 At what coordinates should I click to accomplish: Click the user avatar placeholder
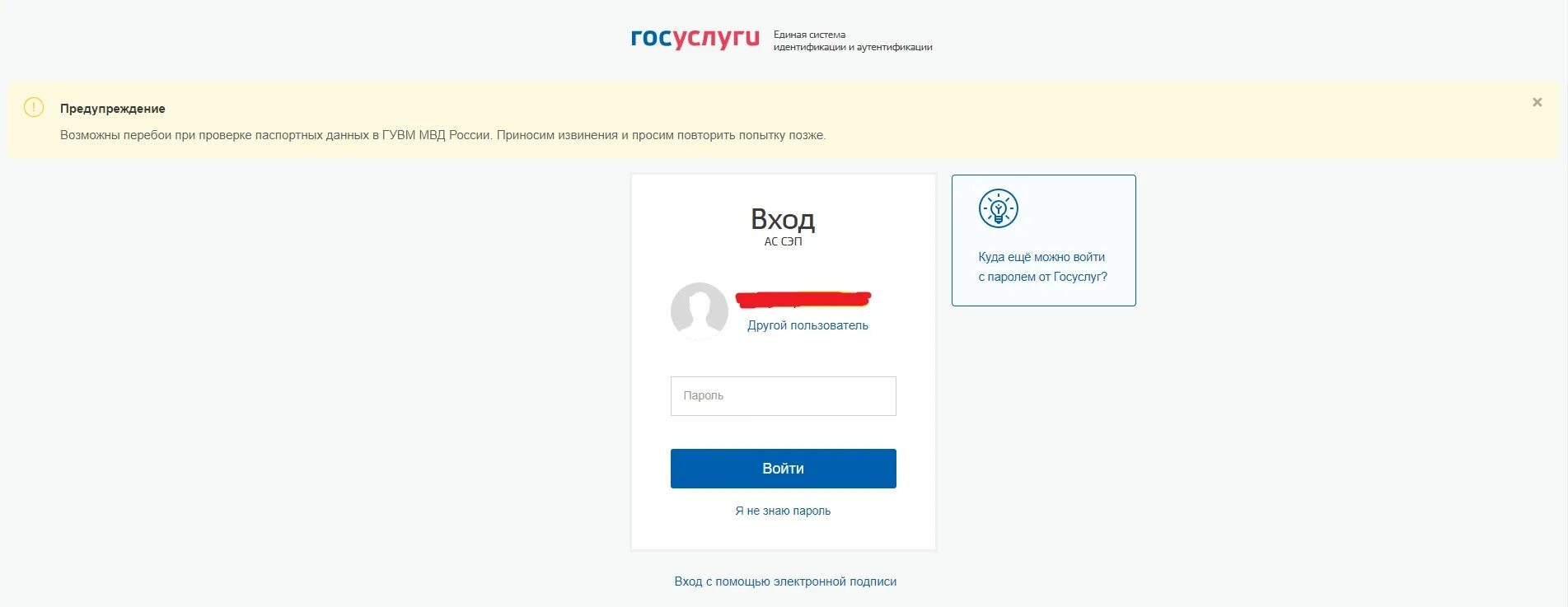pos(700,311)
